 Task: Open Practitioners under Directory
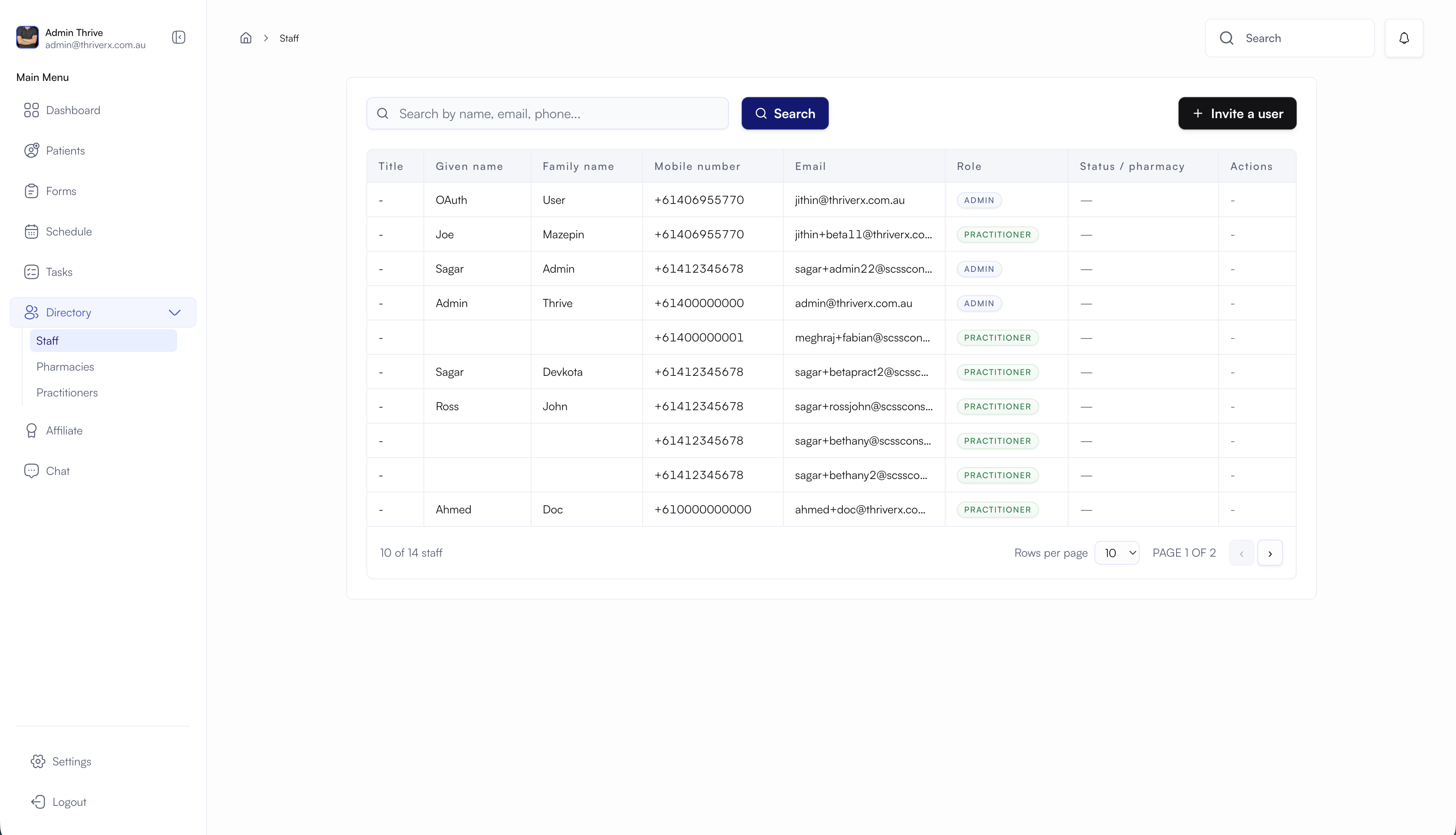pos(67,392)
